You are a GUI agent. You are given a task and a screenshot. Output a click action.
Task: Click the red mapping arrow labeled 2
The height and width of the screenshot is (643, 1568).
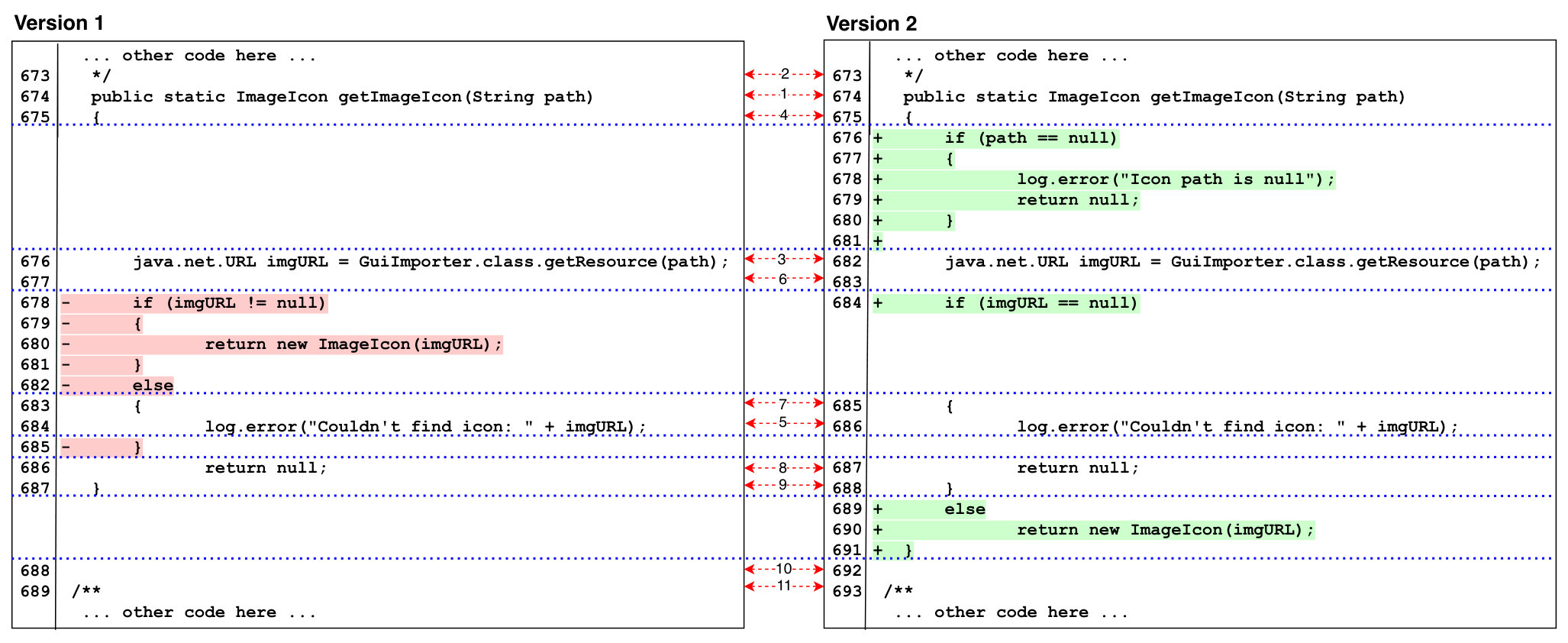coord(784,74)
